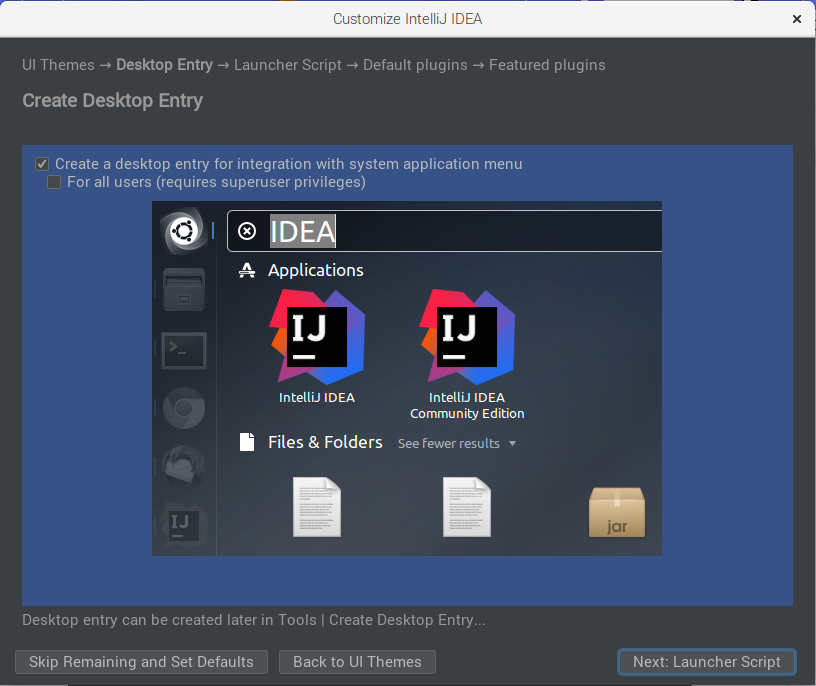Screen dimensions: 816x686
Task: Jump to Default plugins breadcrumb step
Action: [415, 65]
